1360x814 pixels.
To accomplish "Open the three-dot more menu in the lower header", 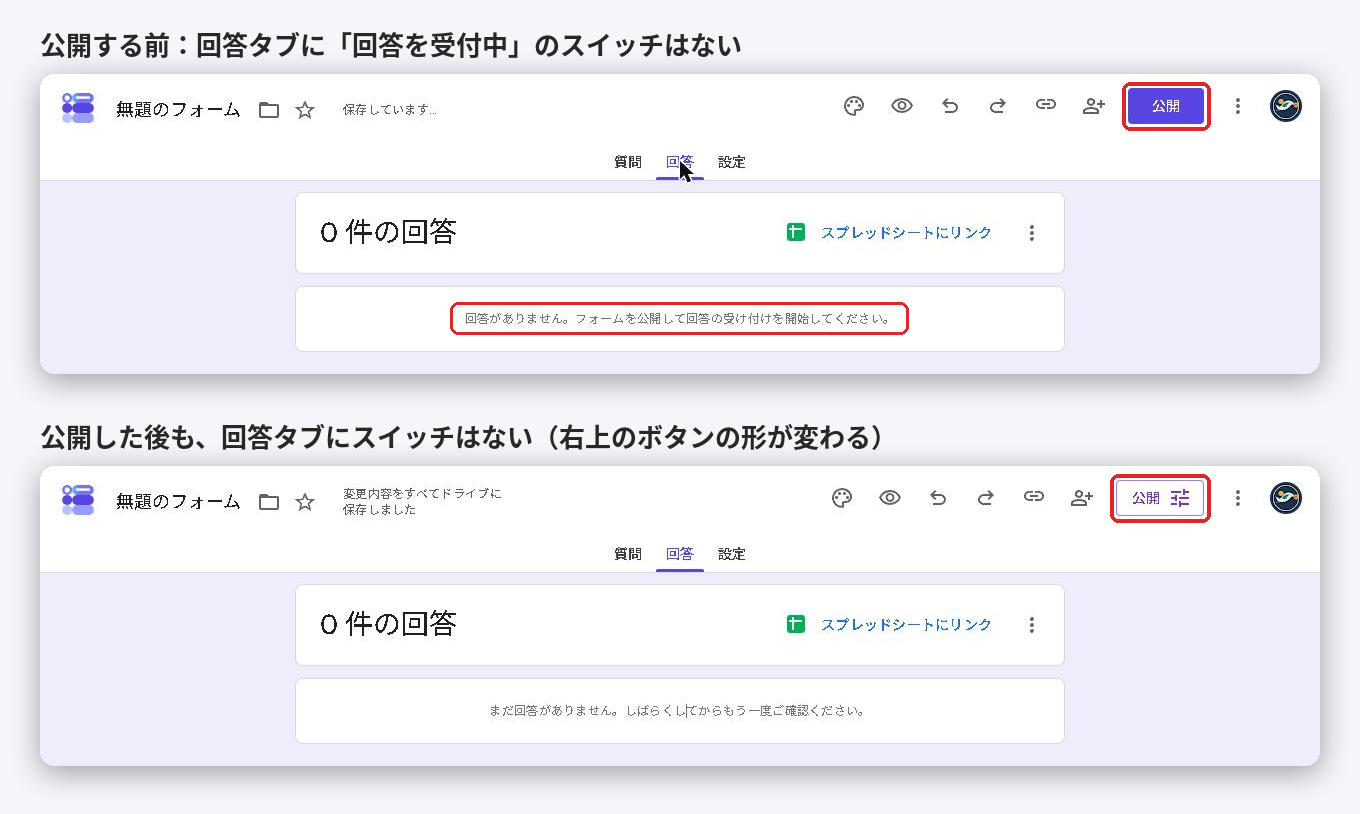I will [x=1238, y=498].
